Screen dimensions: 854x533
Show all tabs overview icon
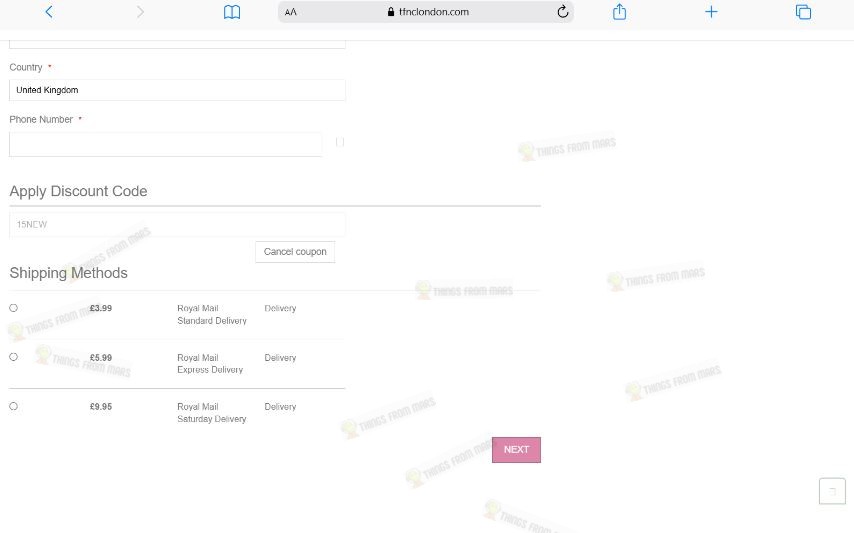pyautogui.click(x=803, y=12)
